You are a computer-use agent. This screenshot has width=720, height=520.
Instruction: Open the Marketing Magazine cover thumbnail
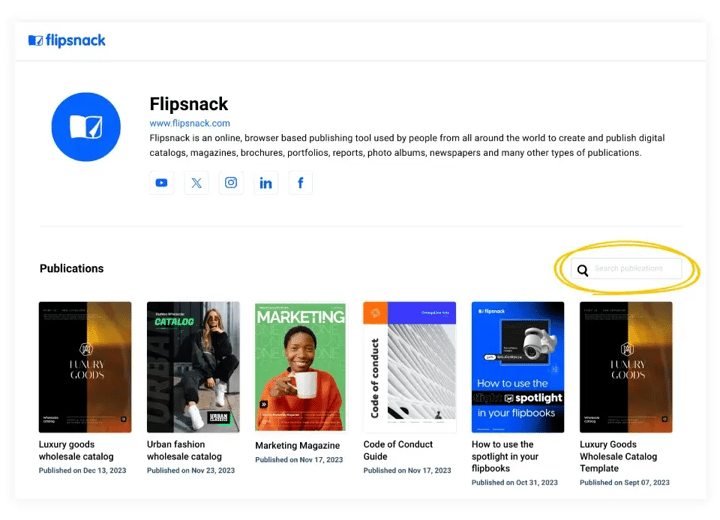[x=300, y=367]
